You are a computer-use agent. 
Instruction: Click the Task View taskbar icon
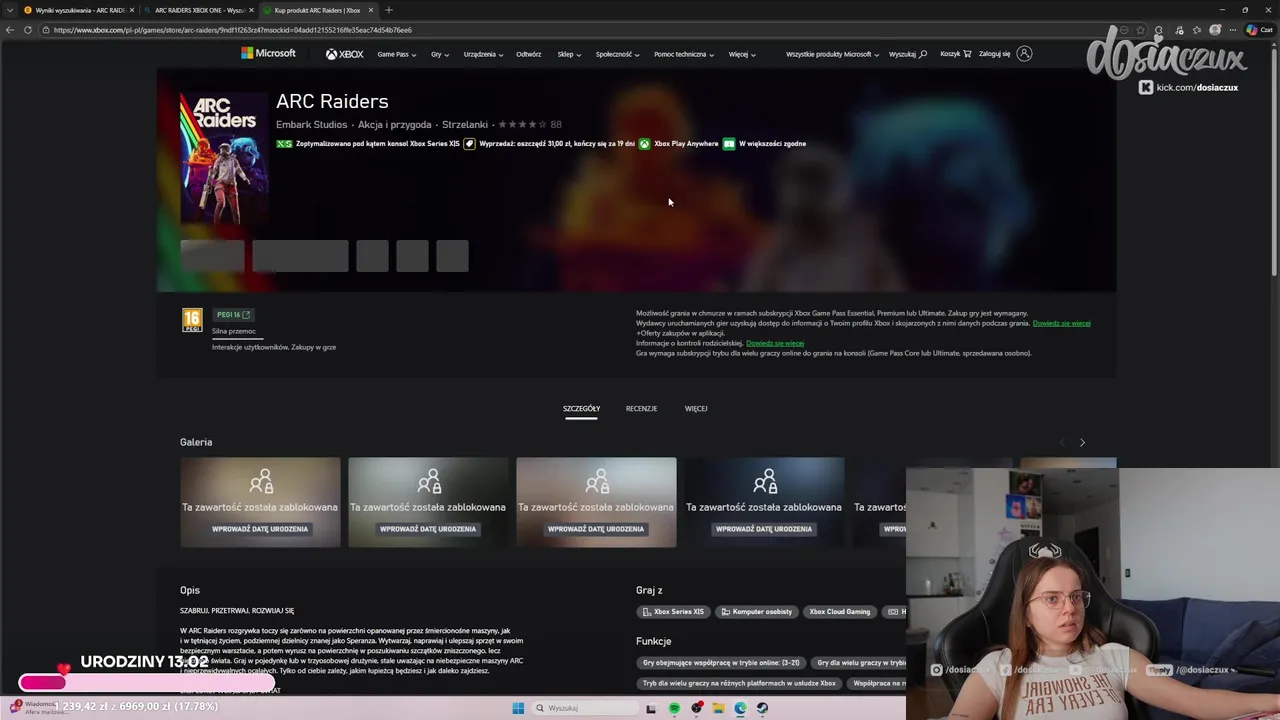pos(650,708)
